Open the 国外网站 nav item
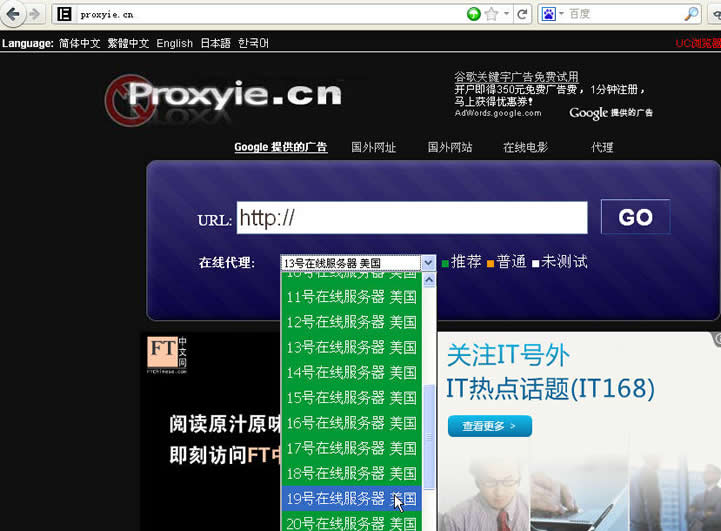 point(450,147)
